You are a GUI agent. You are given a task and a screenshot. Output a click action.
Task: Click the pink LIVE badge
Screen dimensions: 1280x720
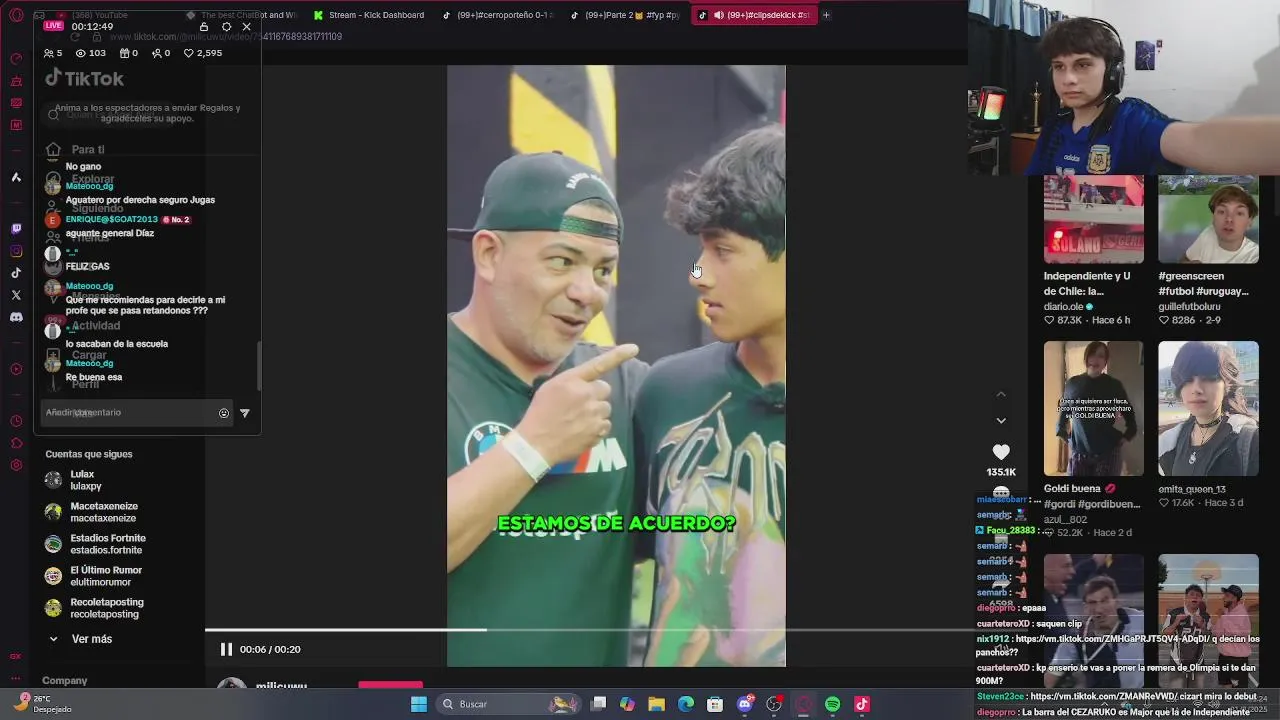(x=53, y=26)
